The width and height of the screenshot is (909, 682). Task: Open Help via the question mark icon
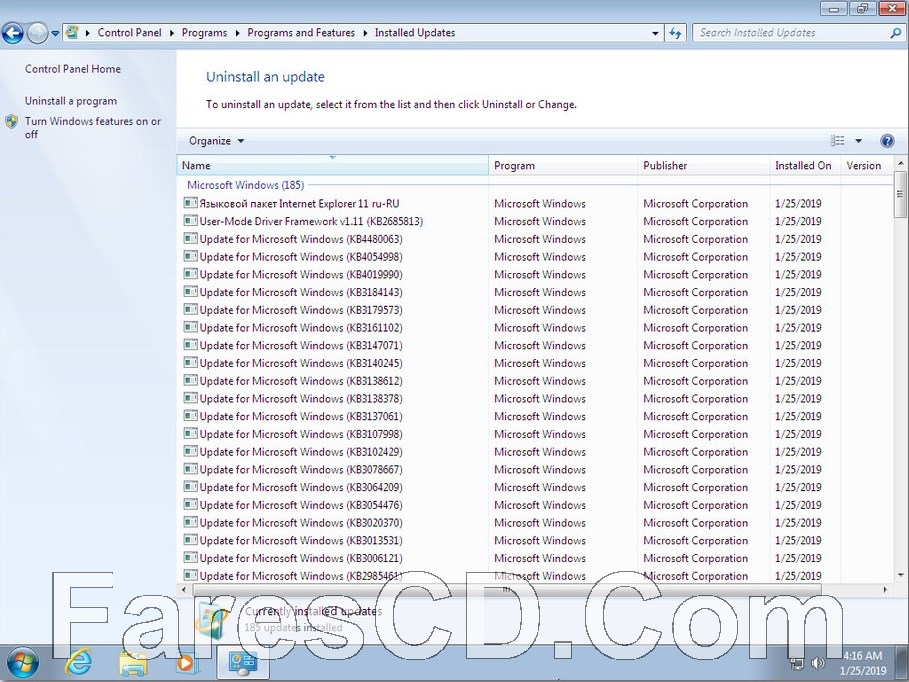click(887, 141)
